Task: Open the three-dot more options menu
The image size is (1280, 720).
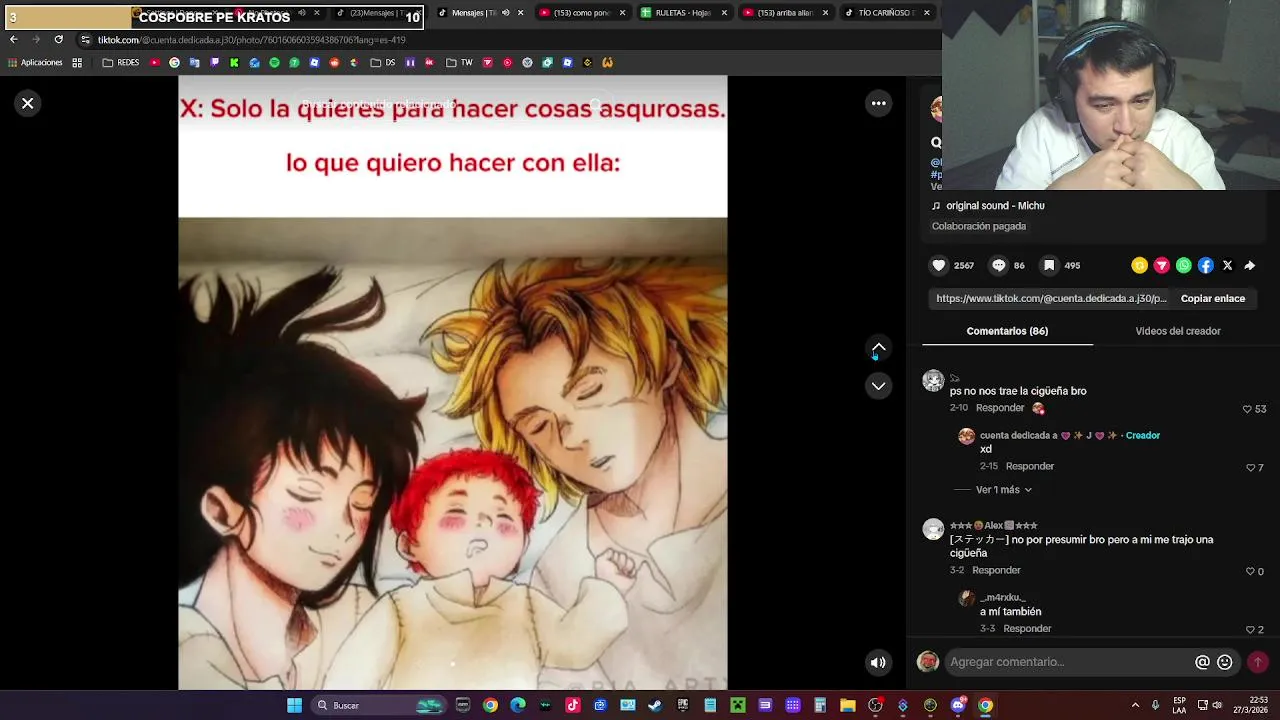Action: [878, 103]
